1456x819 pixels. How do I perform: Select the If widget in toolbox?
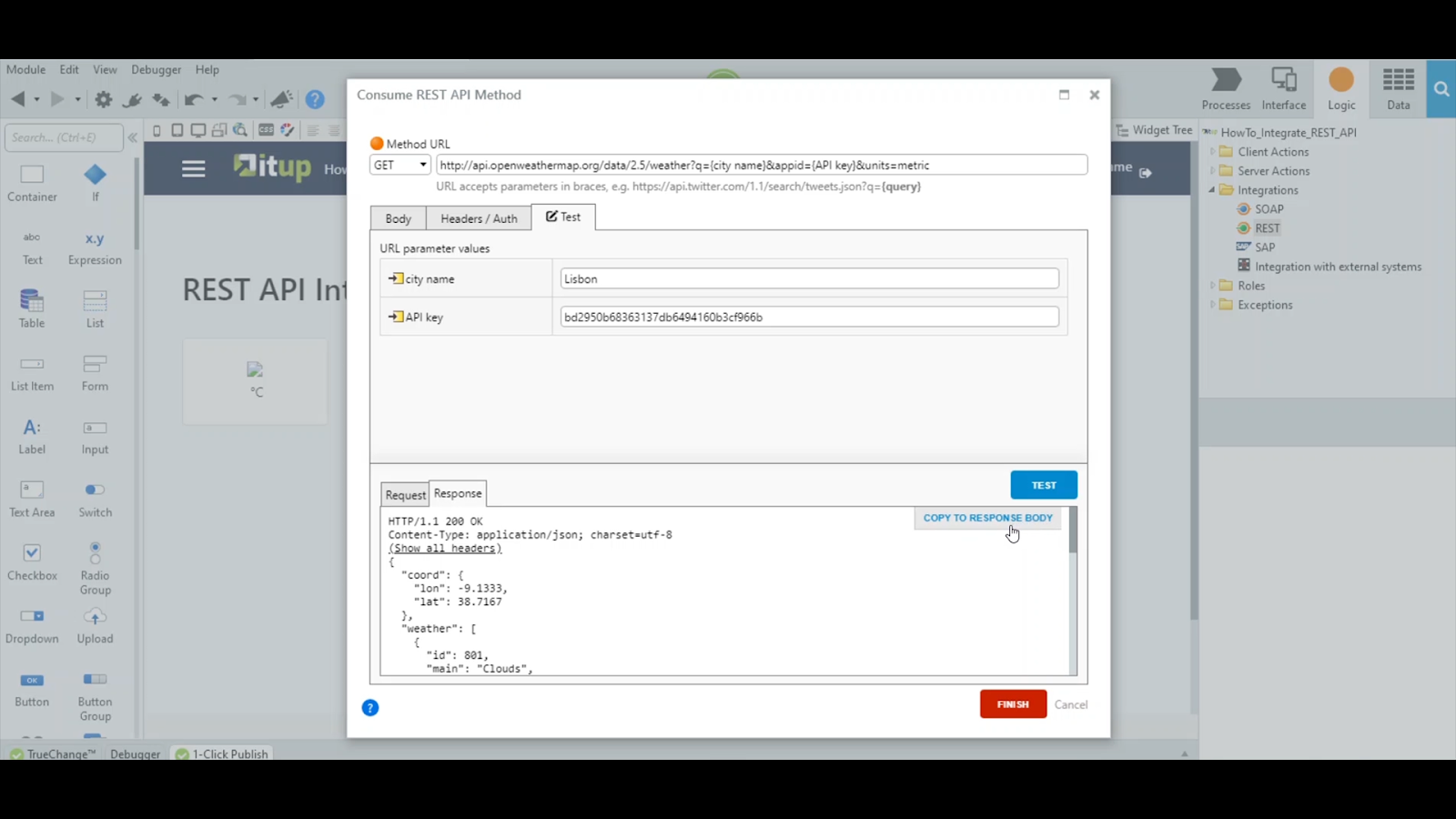click(95, 183)
